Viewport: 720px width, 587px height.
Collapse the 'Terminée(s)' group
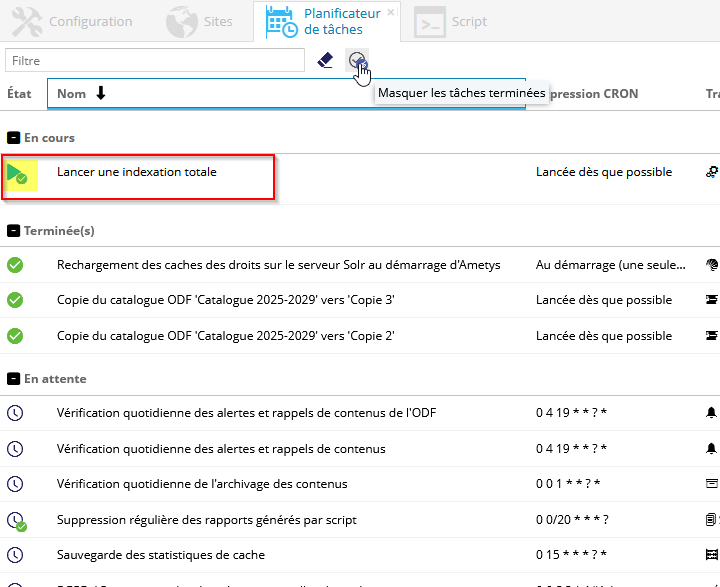coord(13,231)
